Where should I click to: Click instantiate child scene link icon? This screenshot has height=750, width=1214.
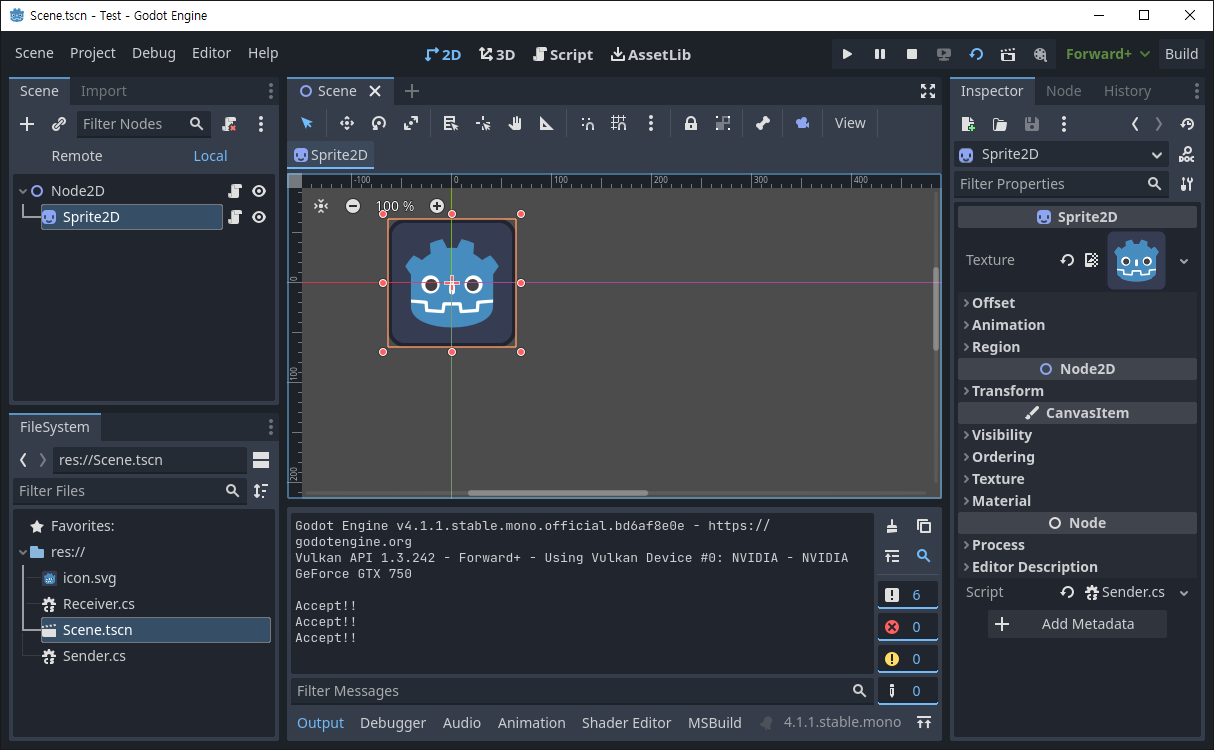tap(59, 124)
